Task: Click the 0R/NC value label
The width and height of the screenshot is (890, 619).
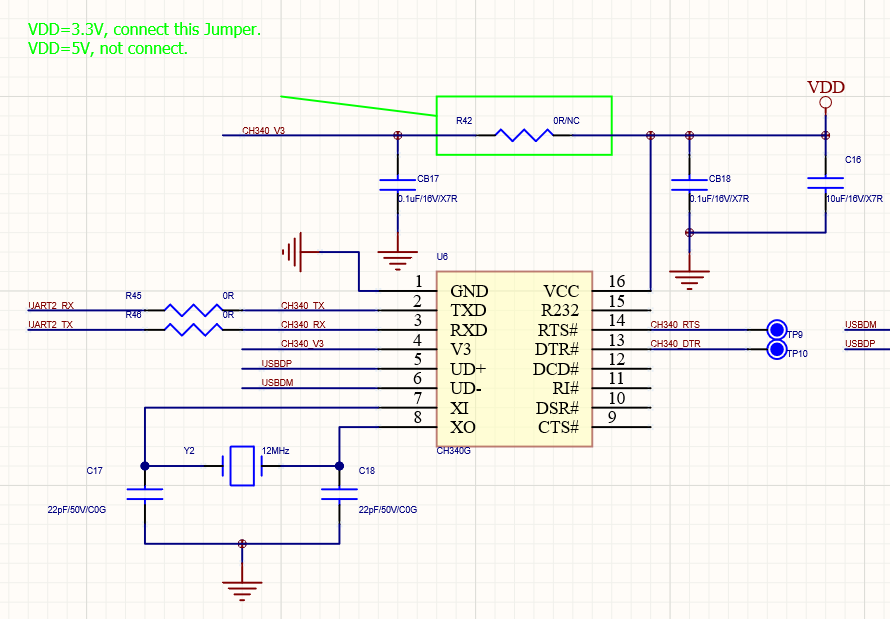Action: [x=566, y=121]
